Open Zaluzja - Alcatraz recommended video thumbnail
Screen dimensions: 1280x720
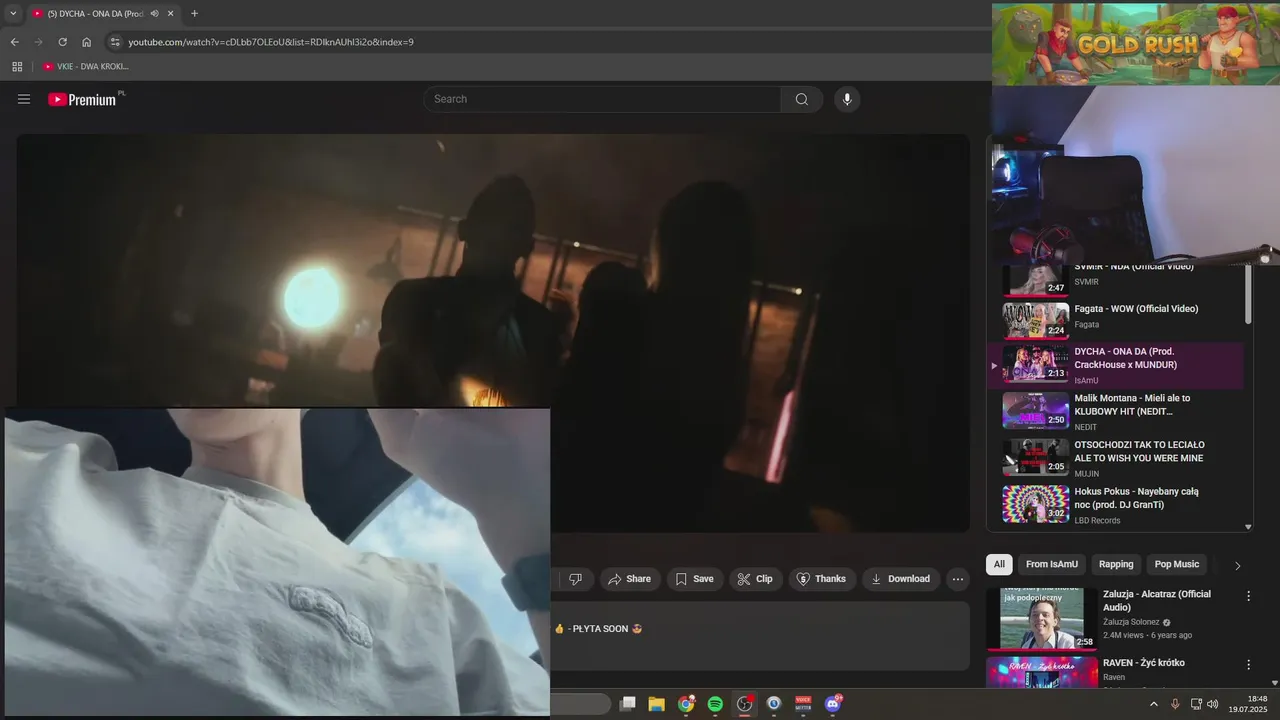pyautogui.click(x=1042, y=619)
